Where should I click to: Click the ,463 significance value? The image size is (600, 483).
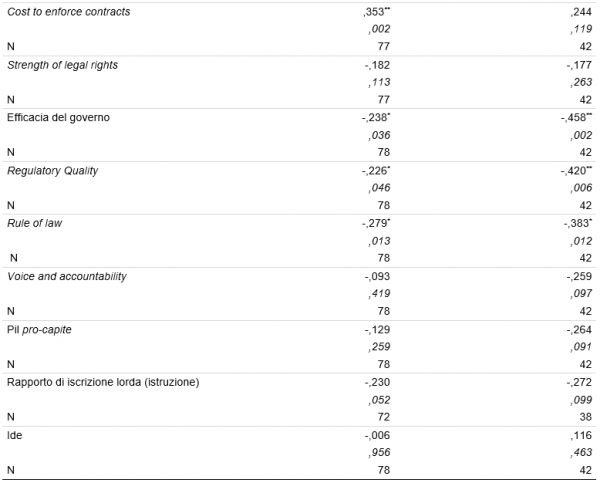tap(581, 453)
